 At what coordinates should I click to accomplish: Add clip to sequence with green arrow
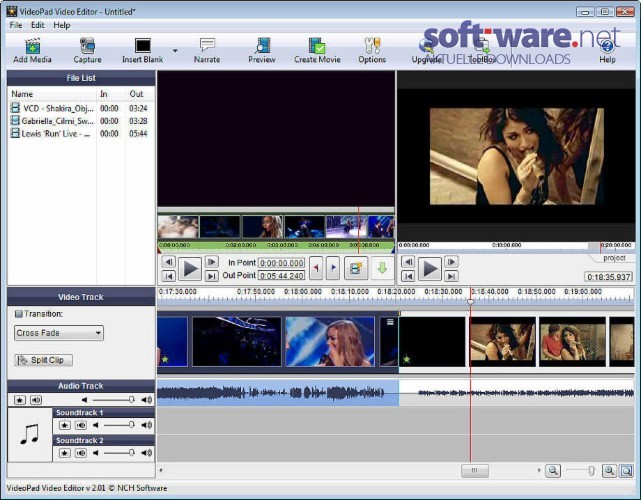(x=382, y=268)
